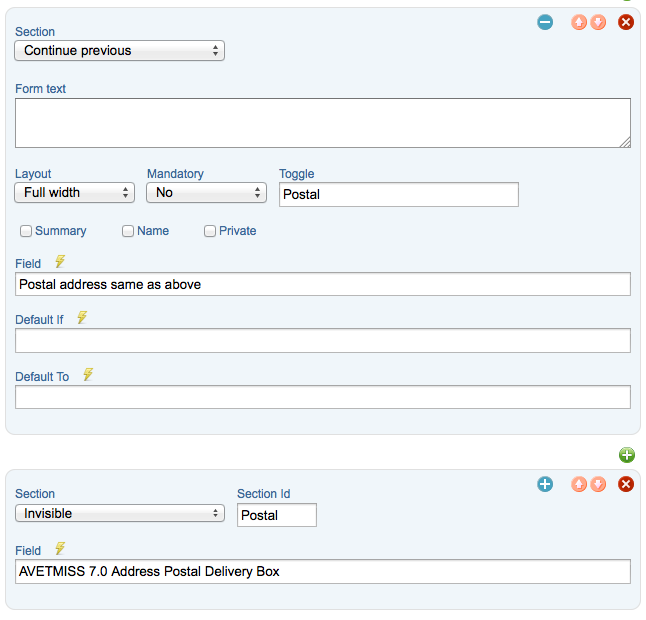This screenshot has width=646, height=620.
Task: Click the Section Id field
Action: pos(276,515)
